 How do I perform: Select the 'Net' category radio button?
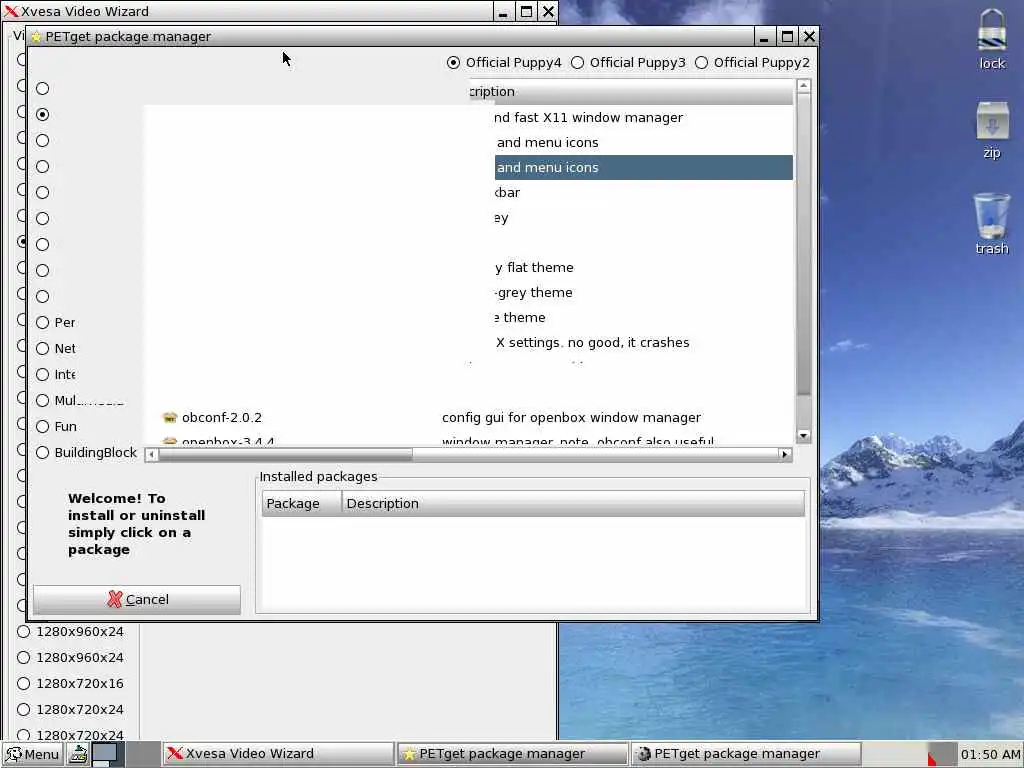point(43,348)
